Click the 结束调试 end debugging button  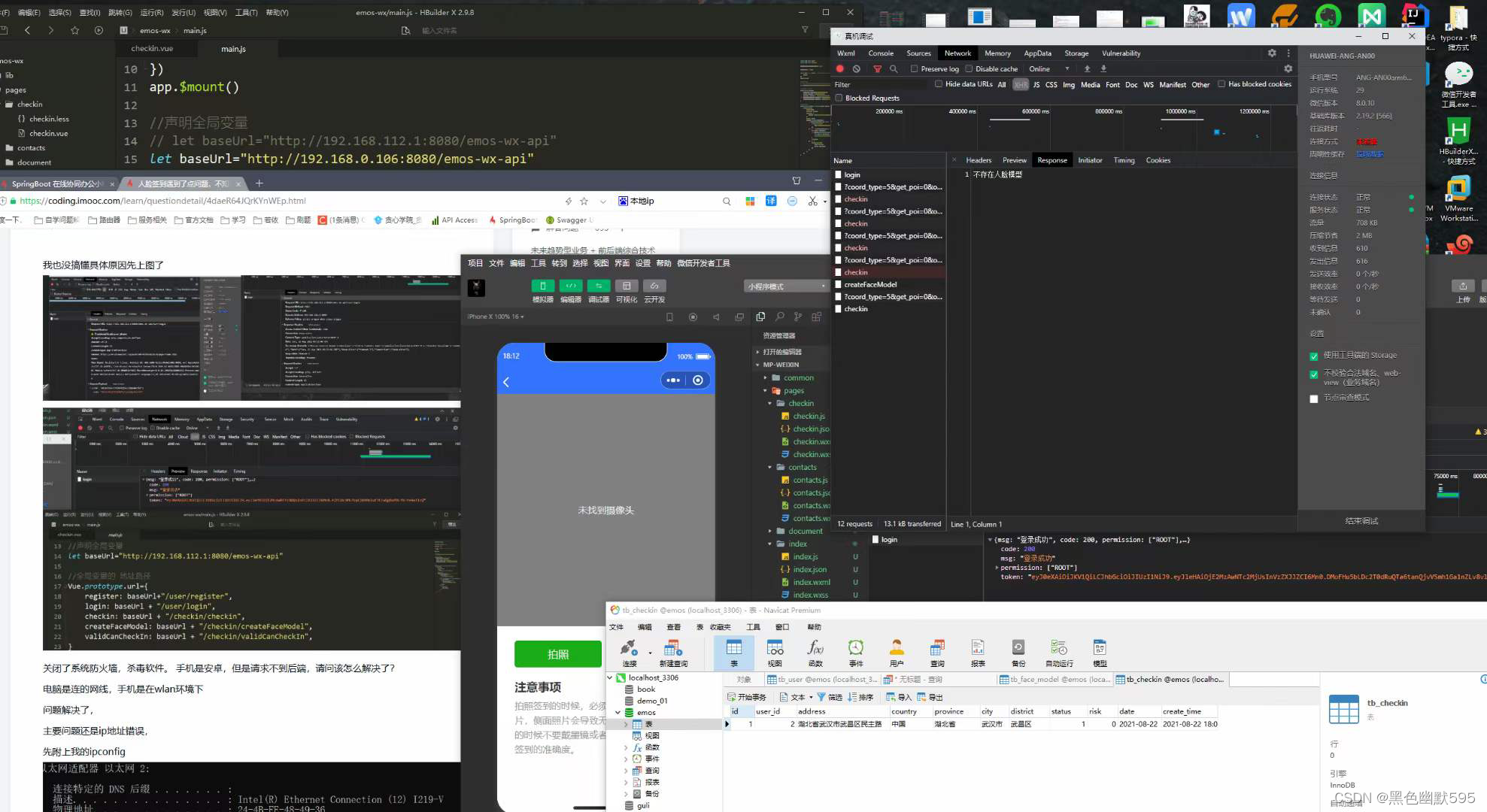pyautogui.click(x=1361, y=521)
